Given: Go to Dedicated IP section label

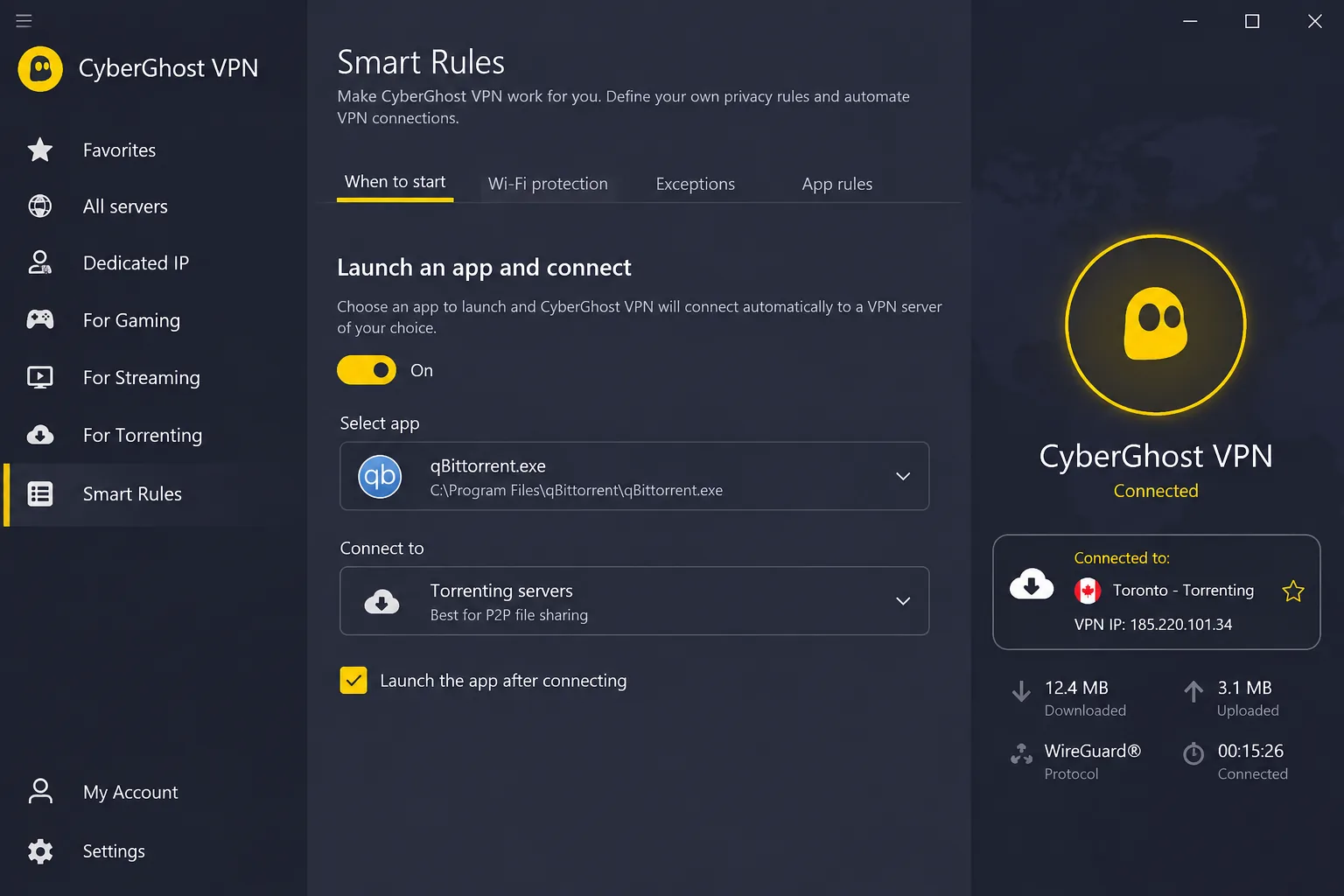Looking at the screenshot, I should coord(136,262).
